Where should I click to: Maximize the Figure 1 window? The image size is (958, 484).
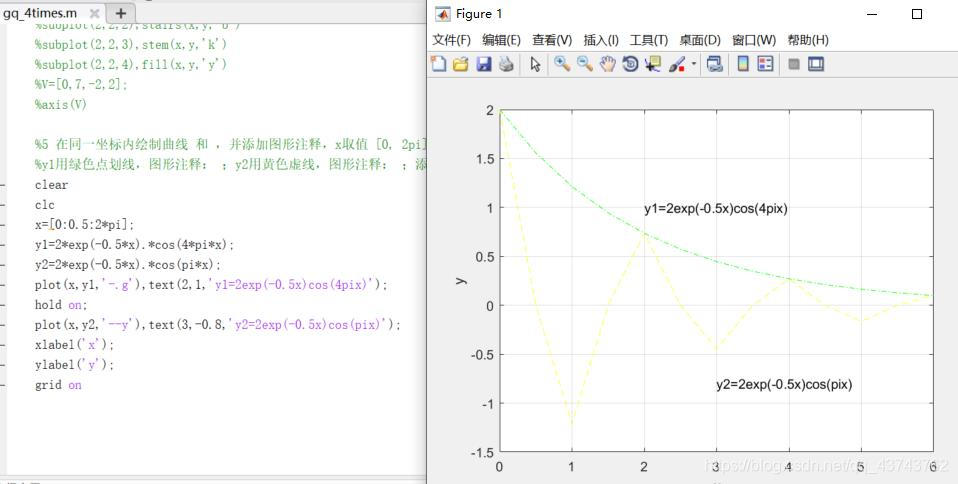pyautogui.click(x=916, y=14)
